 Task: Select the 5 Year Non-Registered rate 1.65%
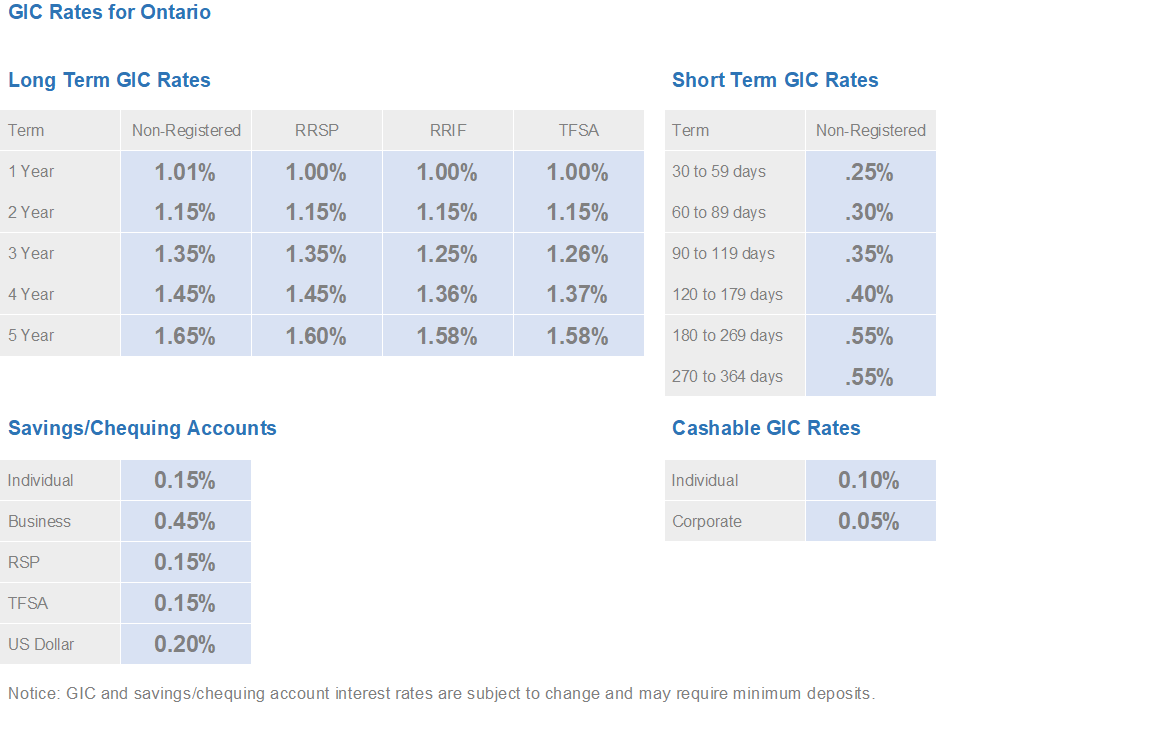coord(185,336)
